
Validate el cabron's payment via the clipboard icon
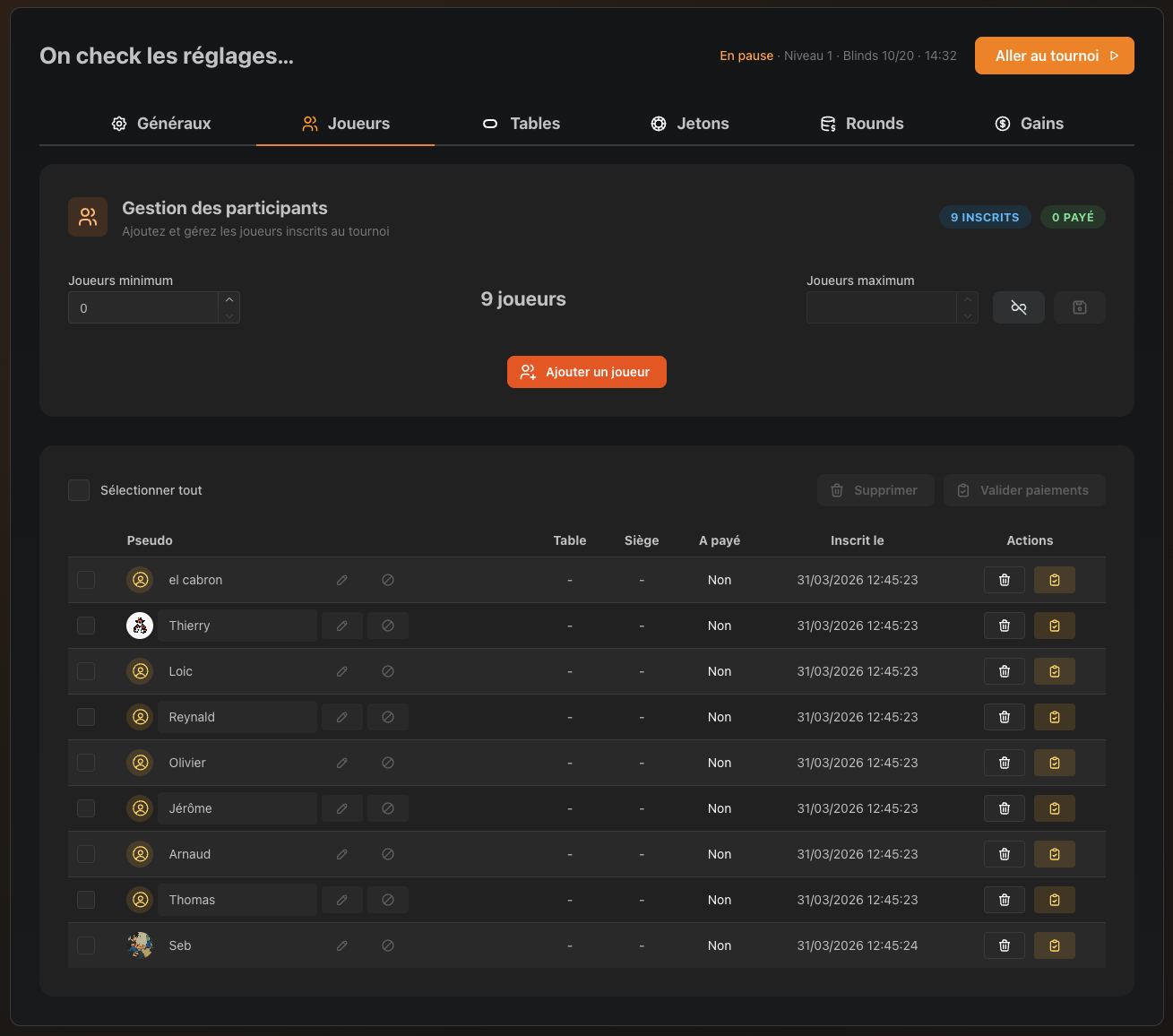[1054, 580]
